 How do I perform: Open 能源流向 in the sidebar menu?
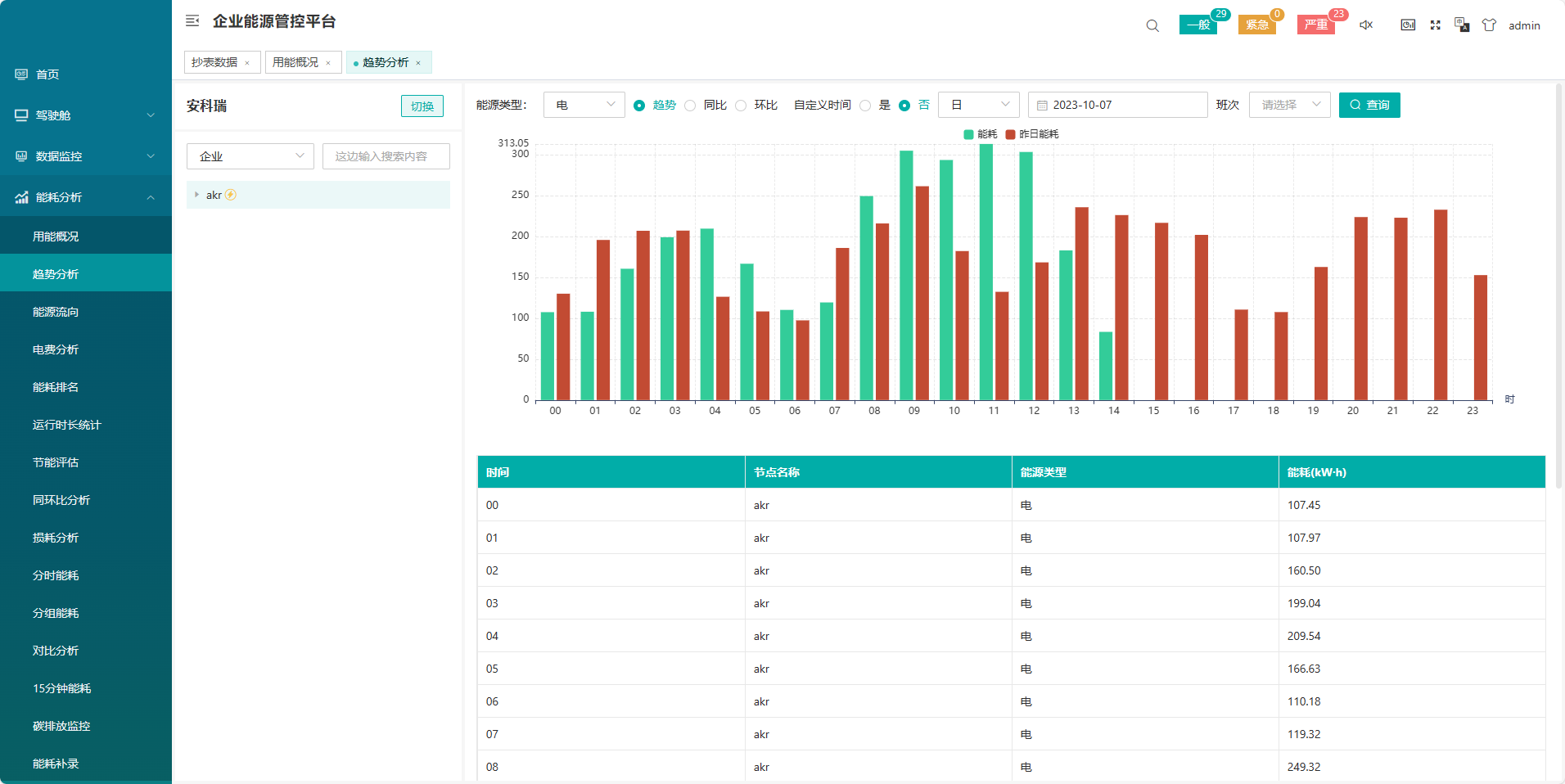coord(56,312)
